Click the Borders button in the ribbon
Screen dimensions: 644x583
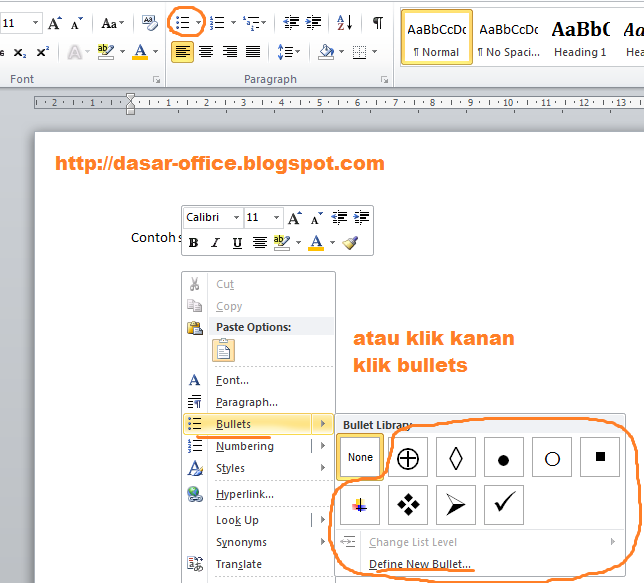(359, 52)
